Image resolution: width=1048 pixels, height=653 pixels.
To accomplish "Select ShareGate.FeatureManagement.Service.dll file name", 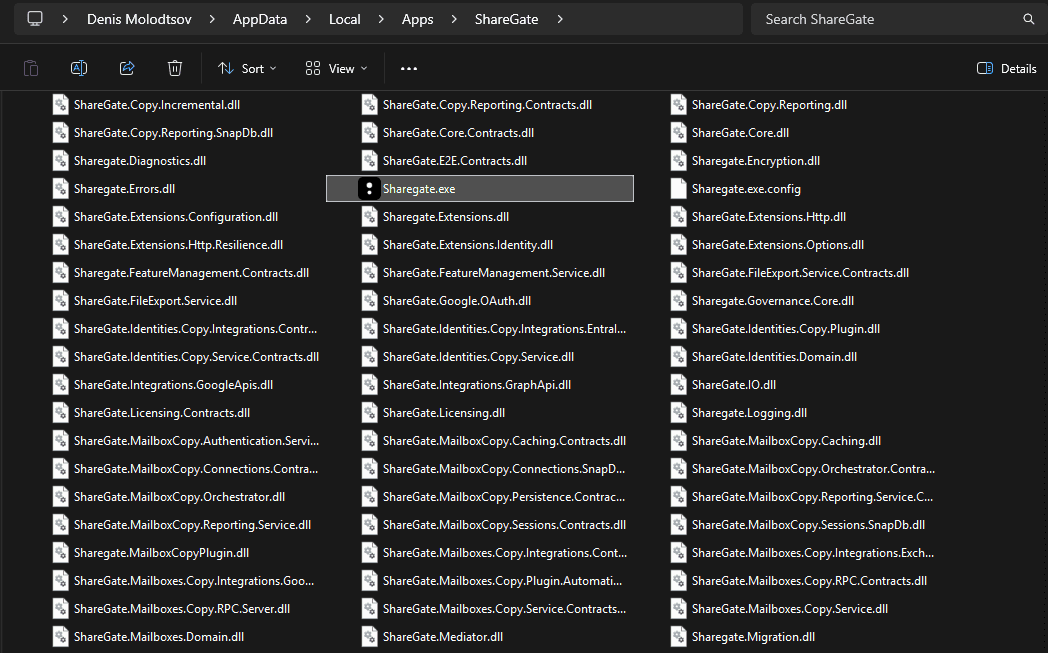I will (x=494, y=273).
